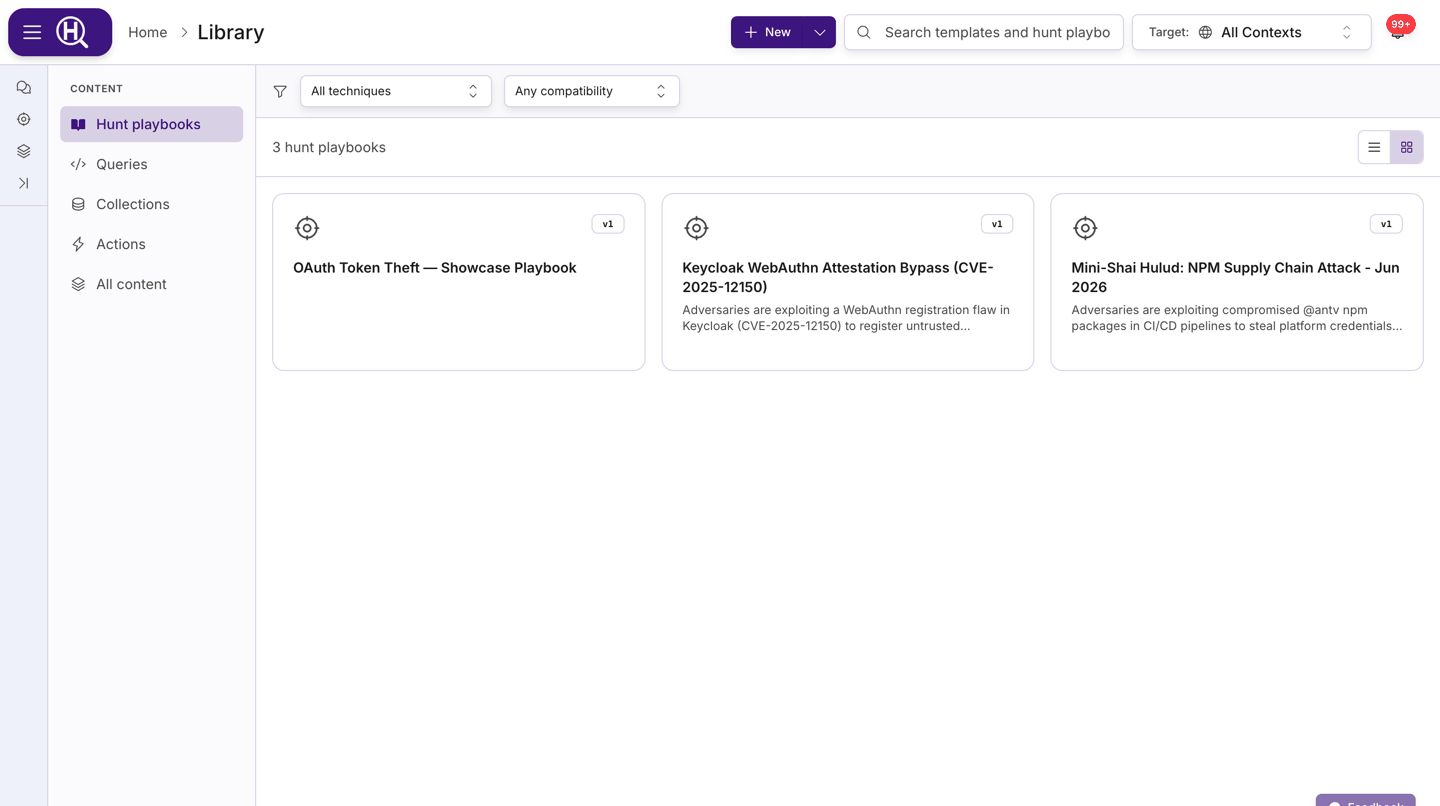Navigate to Home breadcrumb
Viewport: 1440px width, 806px height.
pos(148,32)
